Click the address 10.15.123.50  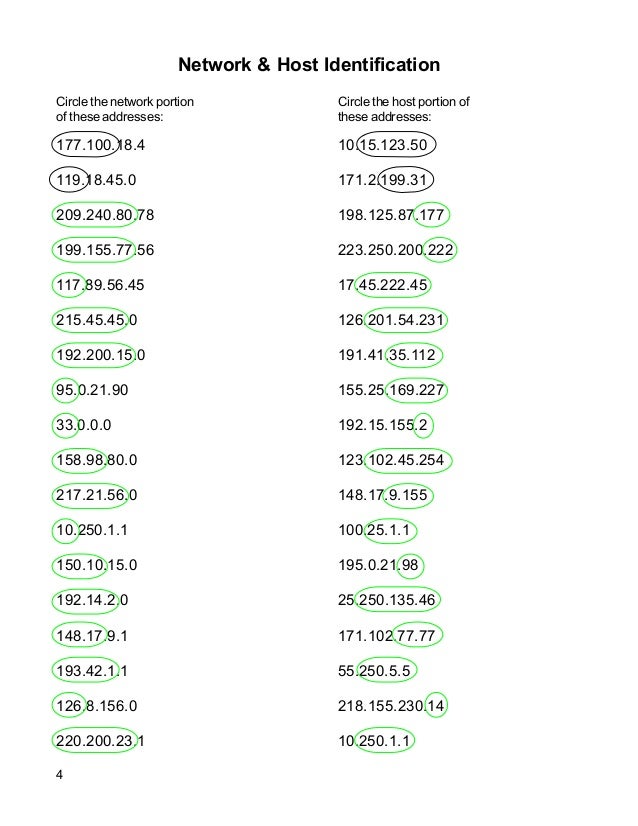point(382,145)
